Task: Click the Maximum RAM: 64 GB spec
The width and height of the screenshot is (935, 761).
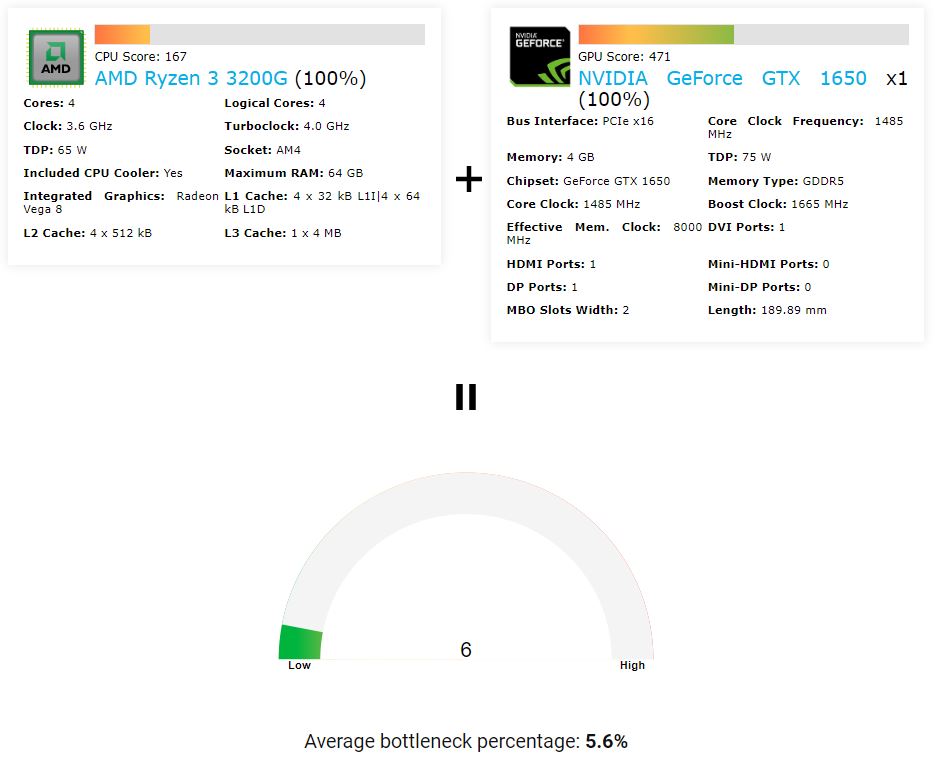Action: [293, 173]
